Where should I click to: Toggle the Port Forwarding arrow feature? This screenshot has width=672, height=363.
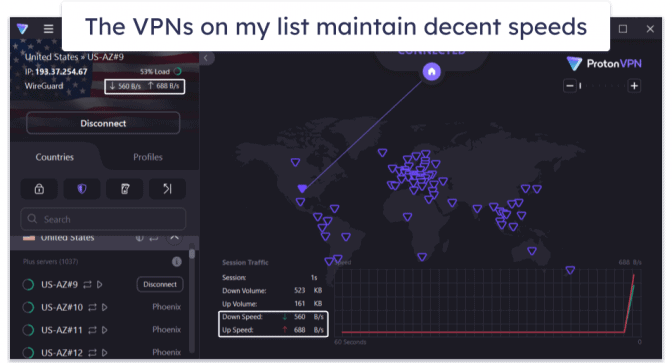pos(168,189)
